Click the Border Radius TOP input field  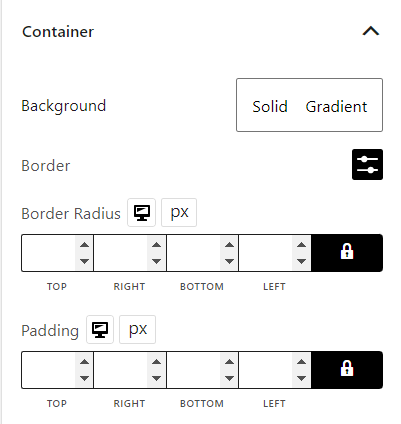(x=49, y=253)
